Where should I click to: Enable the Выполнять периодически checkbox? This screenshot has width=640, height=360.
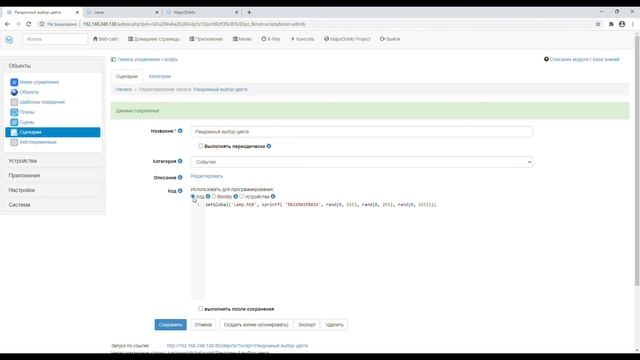(x=200, y=146)
